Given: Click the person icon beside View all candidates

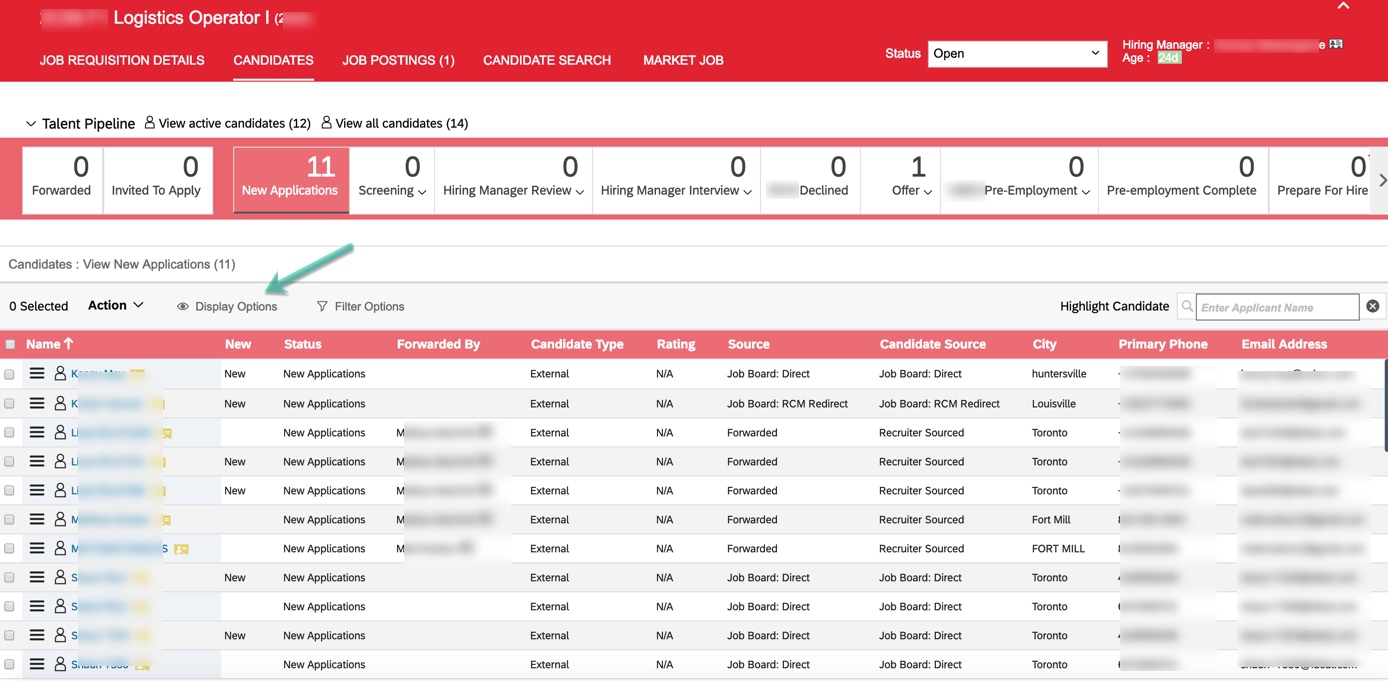Looking at the screenshot, I should point(326,123).
